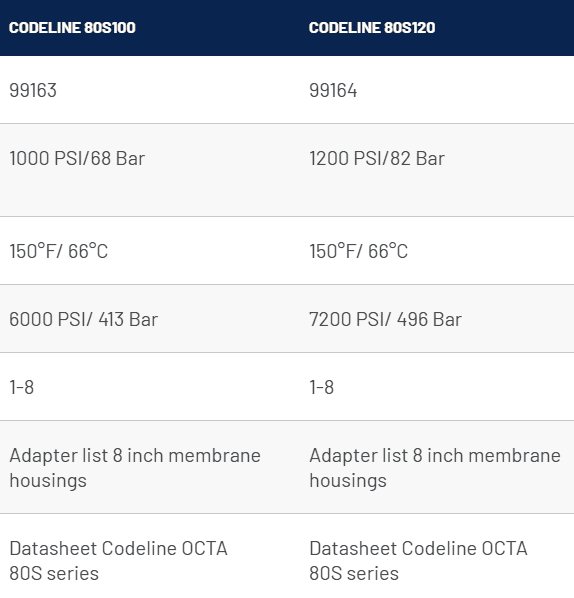Click the 6000 PSI/ 413 Bar value
This screenshot has height=598, width=574.
coord(84,320)
